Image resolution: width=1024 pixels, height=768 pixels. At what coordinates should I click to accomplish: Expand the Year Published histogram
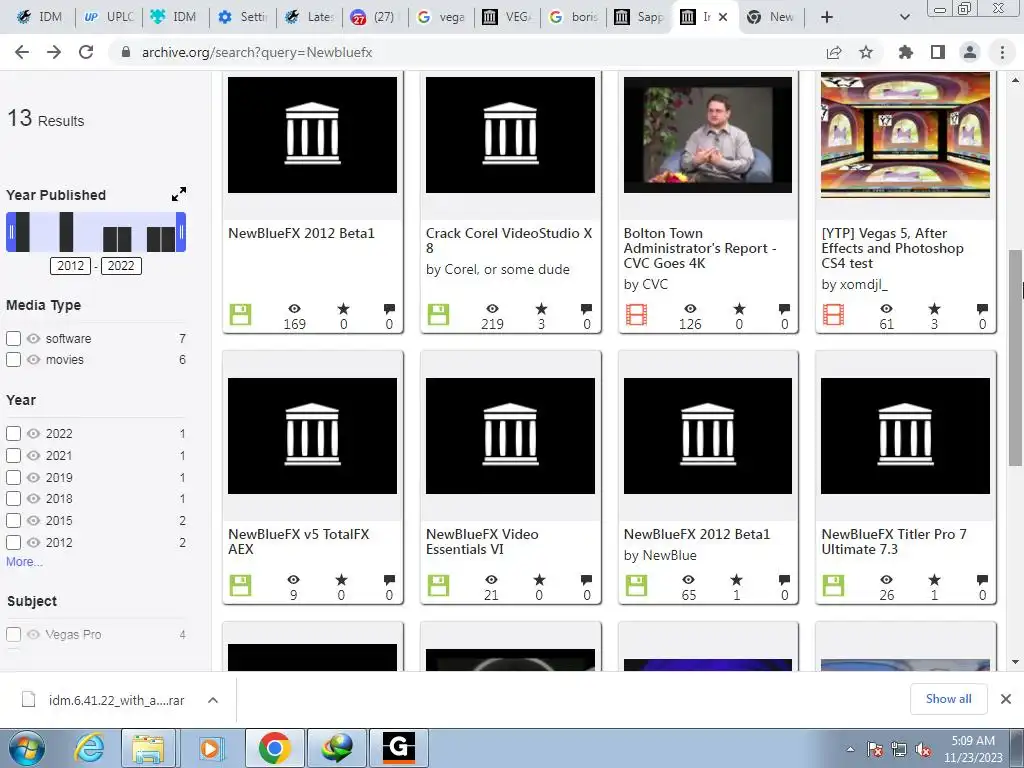click(178, 194)
